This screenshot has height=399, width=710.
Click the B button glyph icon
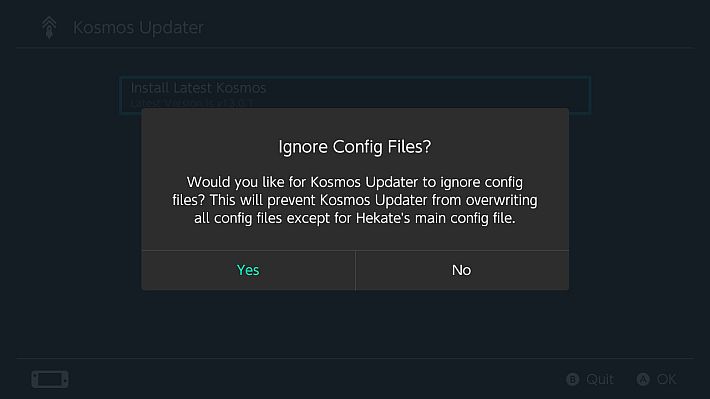pos(572,379)
